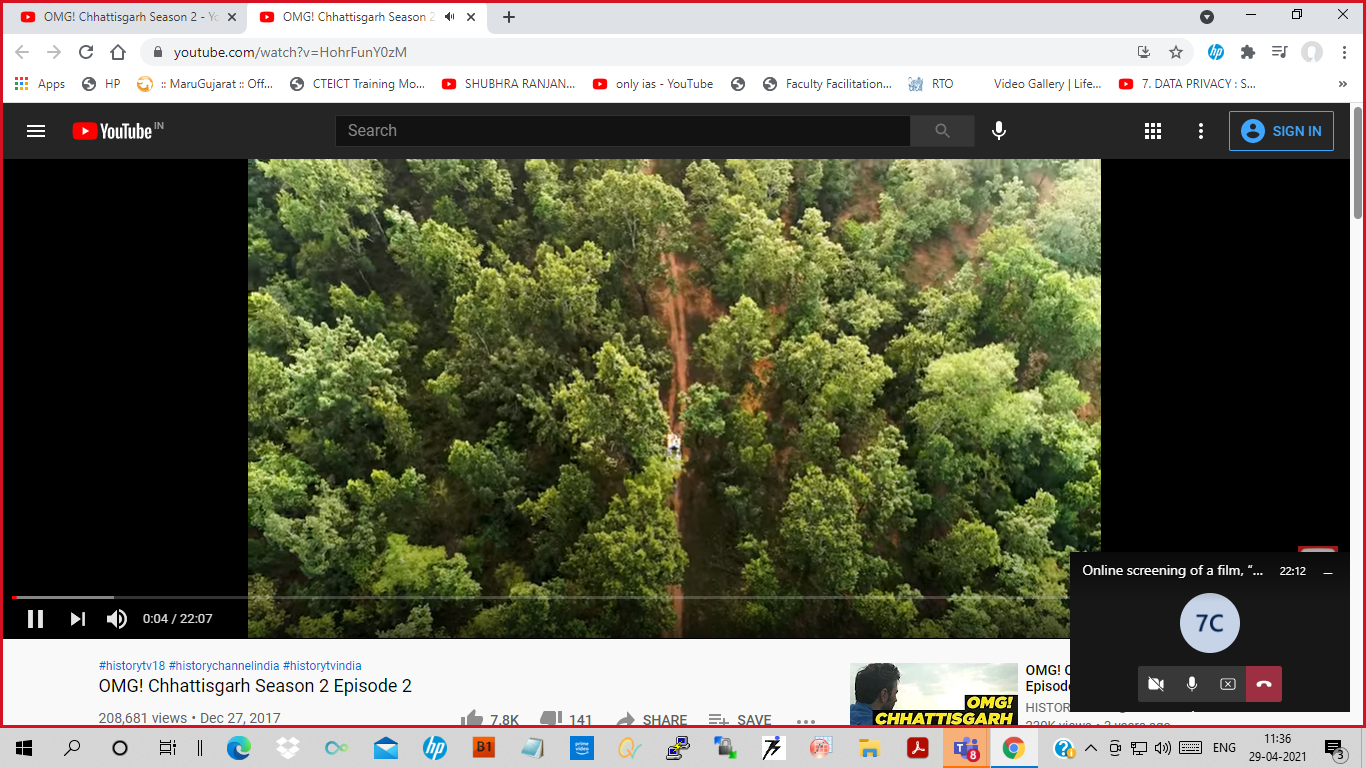
Task: Mute the video player volume
Action: (117, 619)
